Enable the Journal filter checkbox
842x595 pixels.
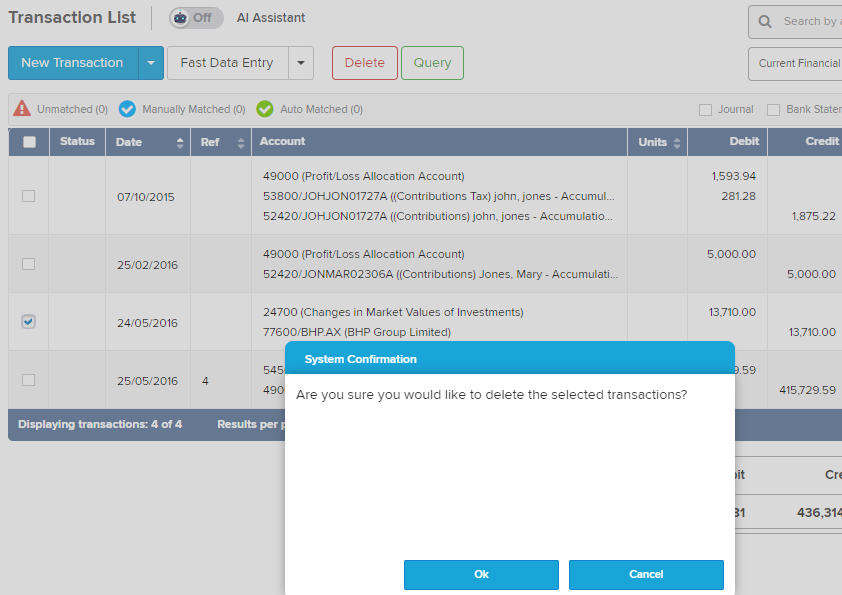tap(706, 110)
